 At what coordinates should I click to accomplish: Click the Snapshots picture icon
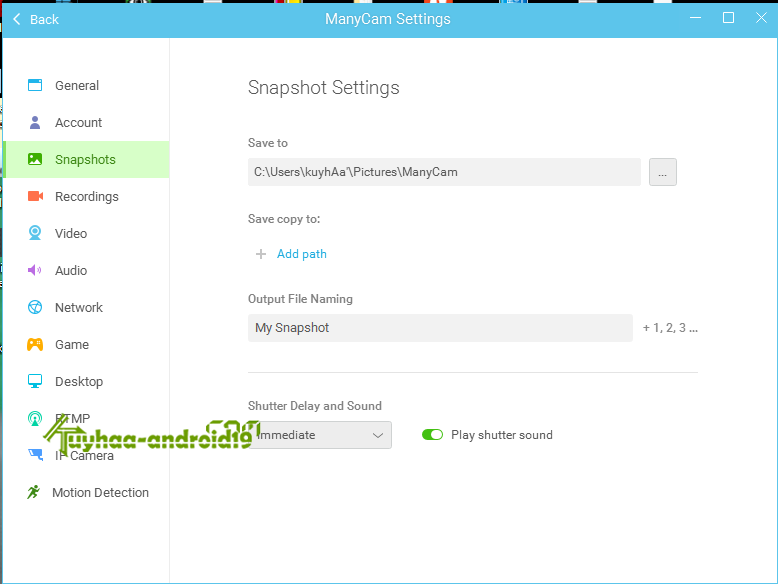(x=35, y=159)
